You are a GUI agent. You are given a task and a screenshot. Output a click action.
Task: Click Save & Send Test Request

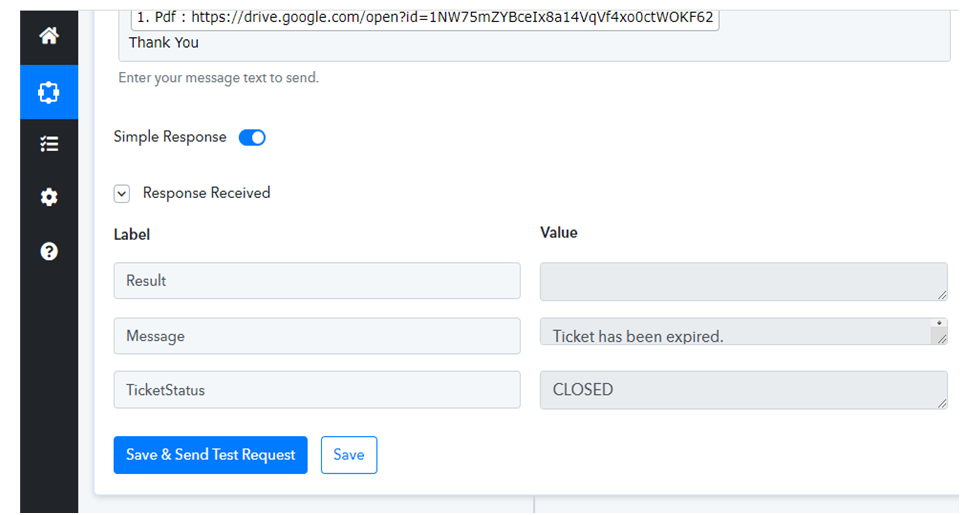pos(210,455)
